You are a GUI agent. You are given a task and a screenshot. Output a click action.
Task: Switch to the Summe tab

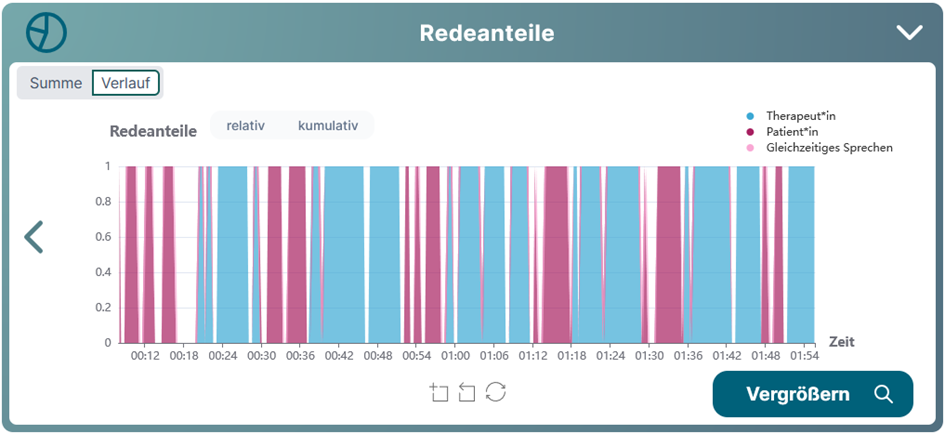point(56,83)
